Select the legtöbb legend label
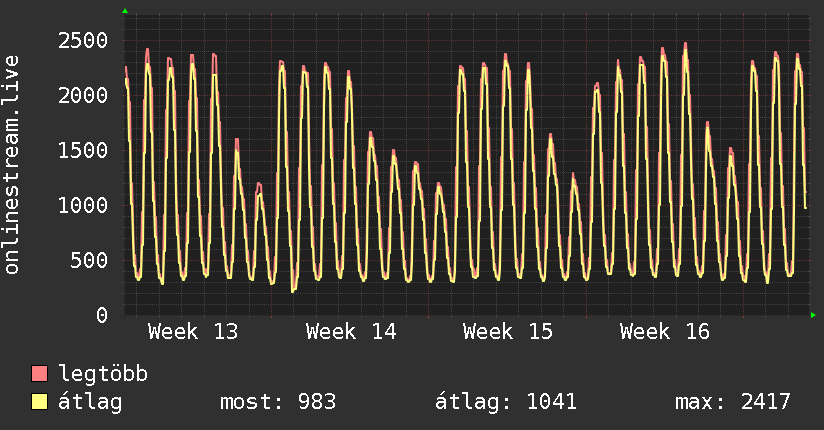Screen dimensions: 824x430 tap(103, 374)
